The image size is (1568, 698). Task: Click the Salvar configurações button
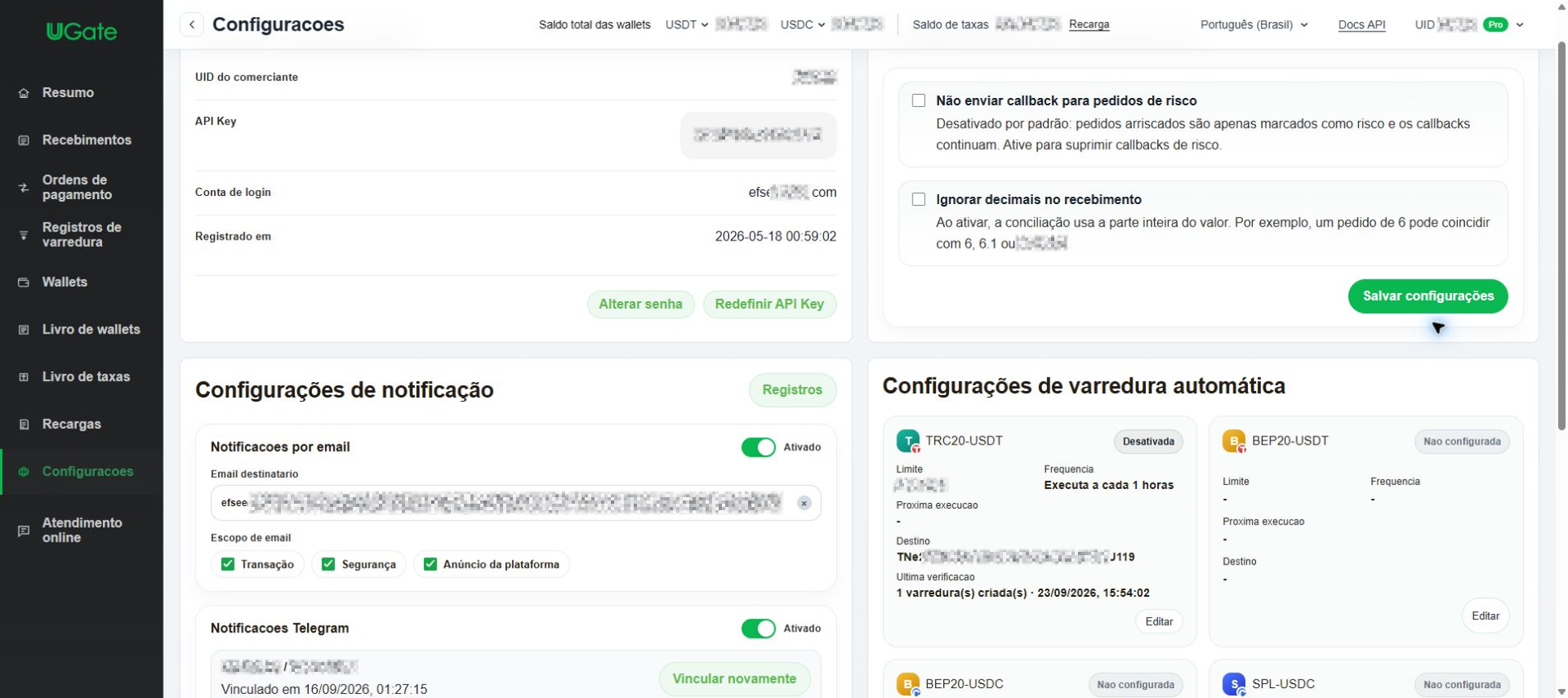tap(1428, 296)
